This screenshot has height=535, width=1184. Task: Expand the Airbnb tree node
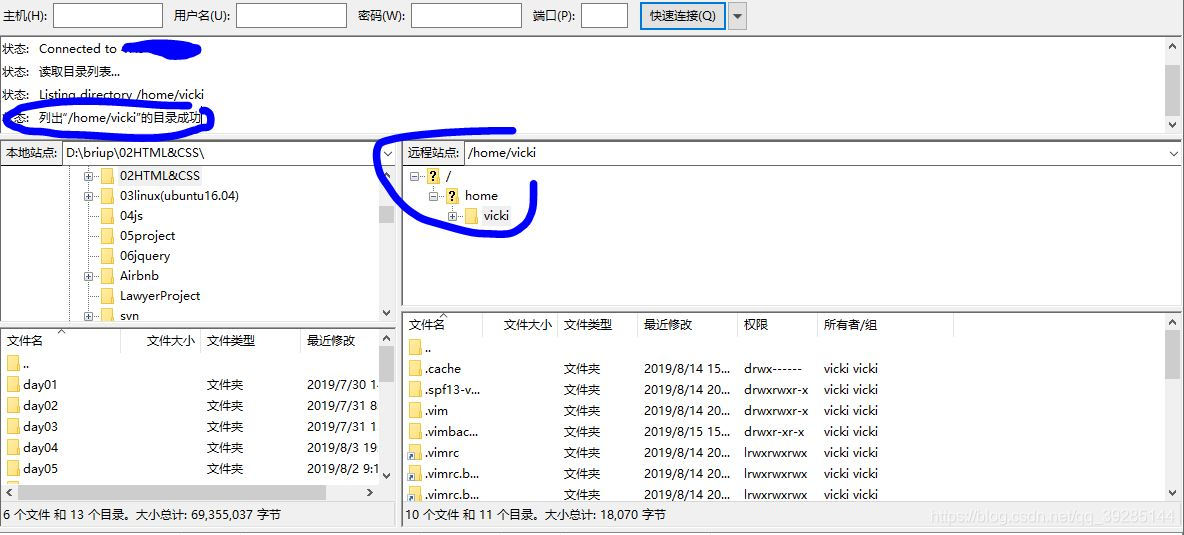pyautogui.click(x=88, y=276)
